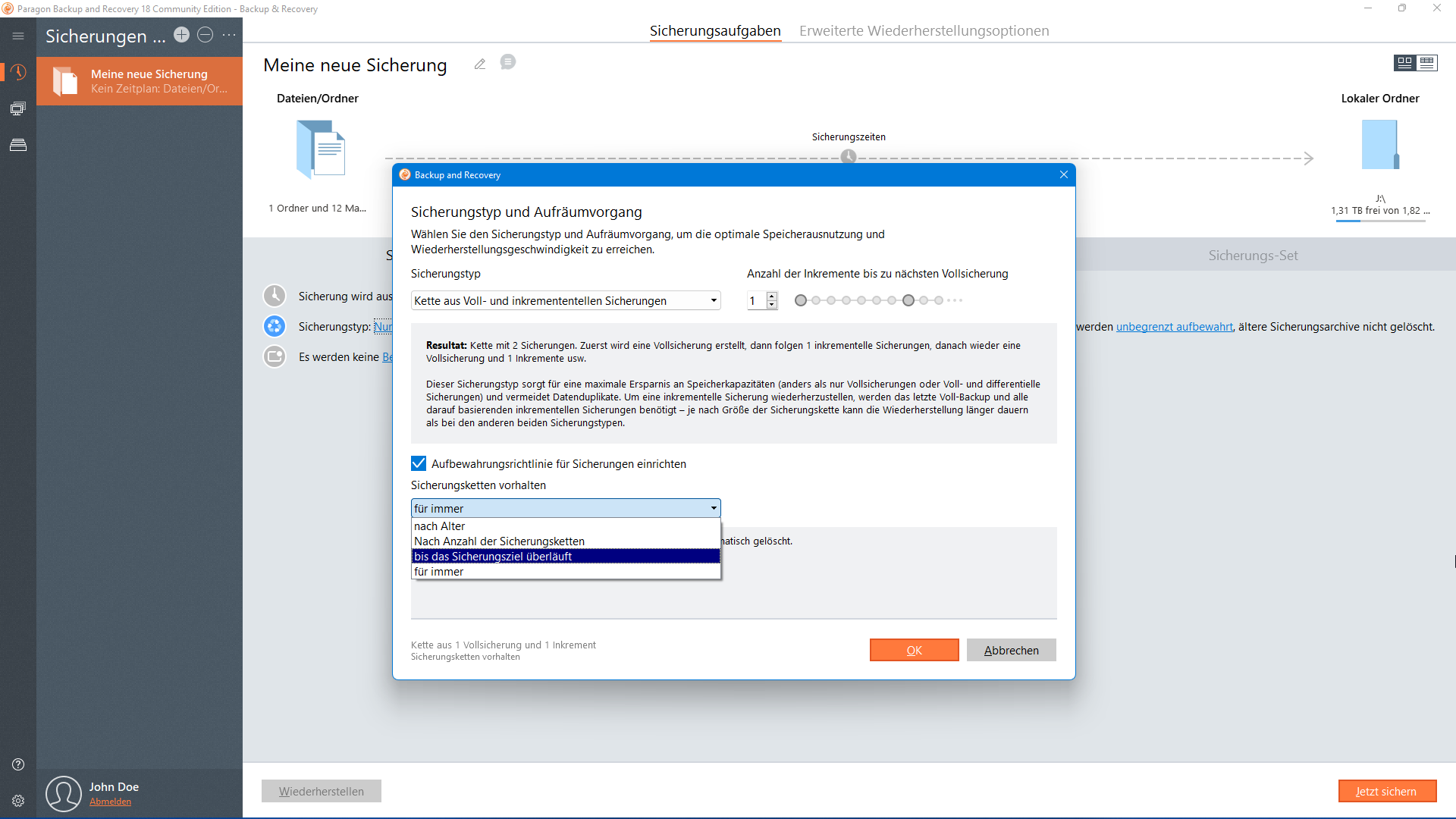Increase increment count with stepper up arrow

point(772,297)
